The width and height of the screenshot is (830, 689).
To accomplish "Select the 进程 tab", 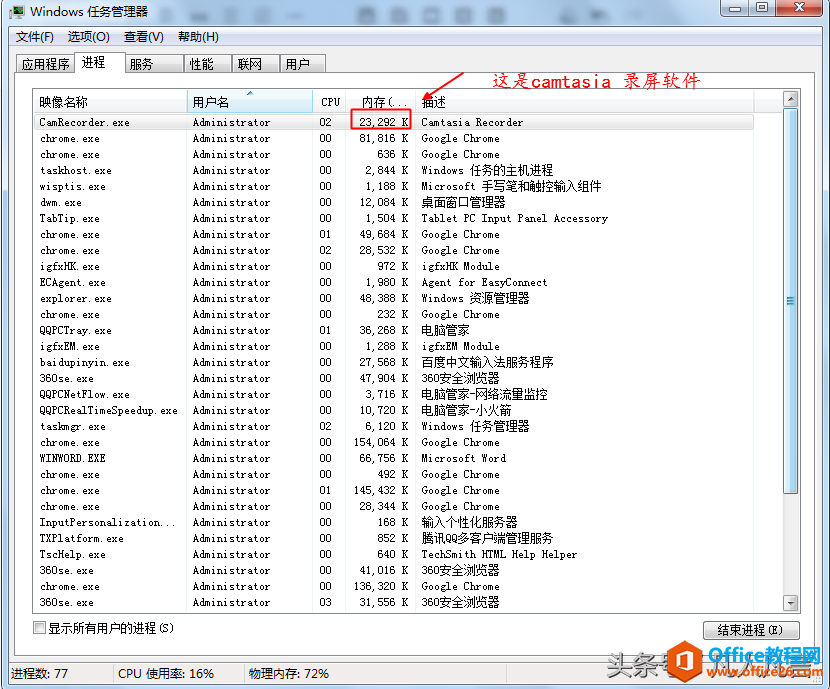I will [100, 62].
